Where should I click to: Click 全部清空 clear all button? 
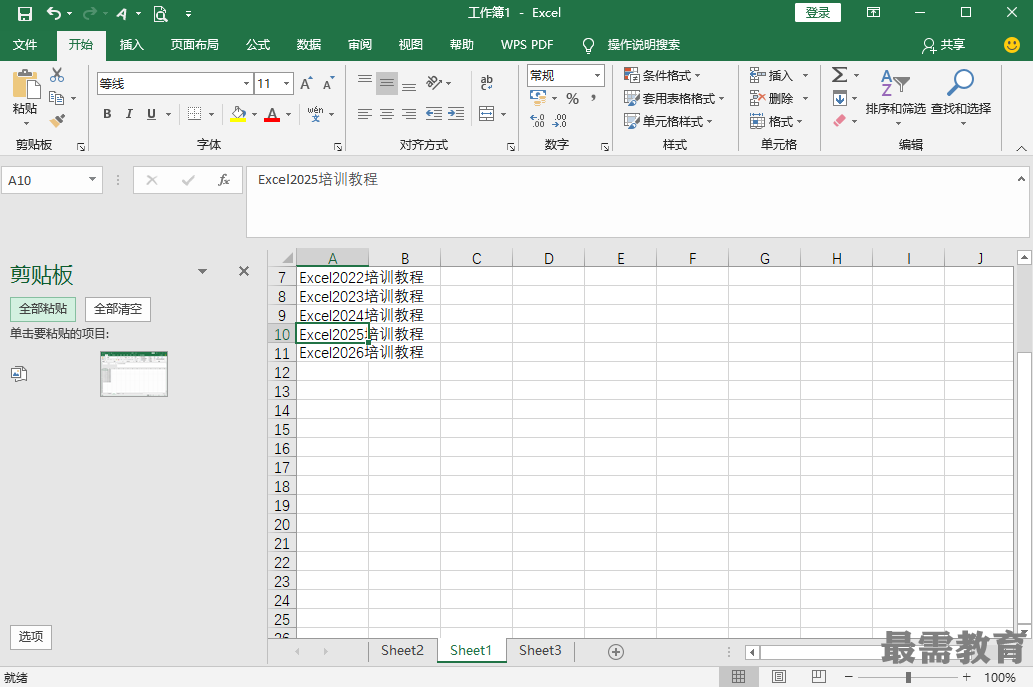click(118, 309)
